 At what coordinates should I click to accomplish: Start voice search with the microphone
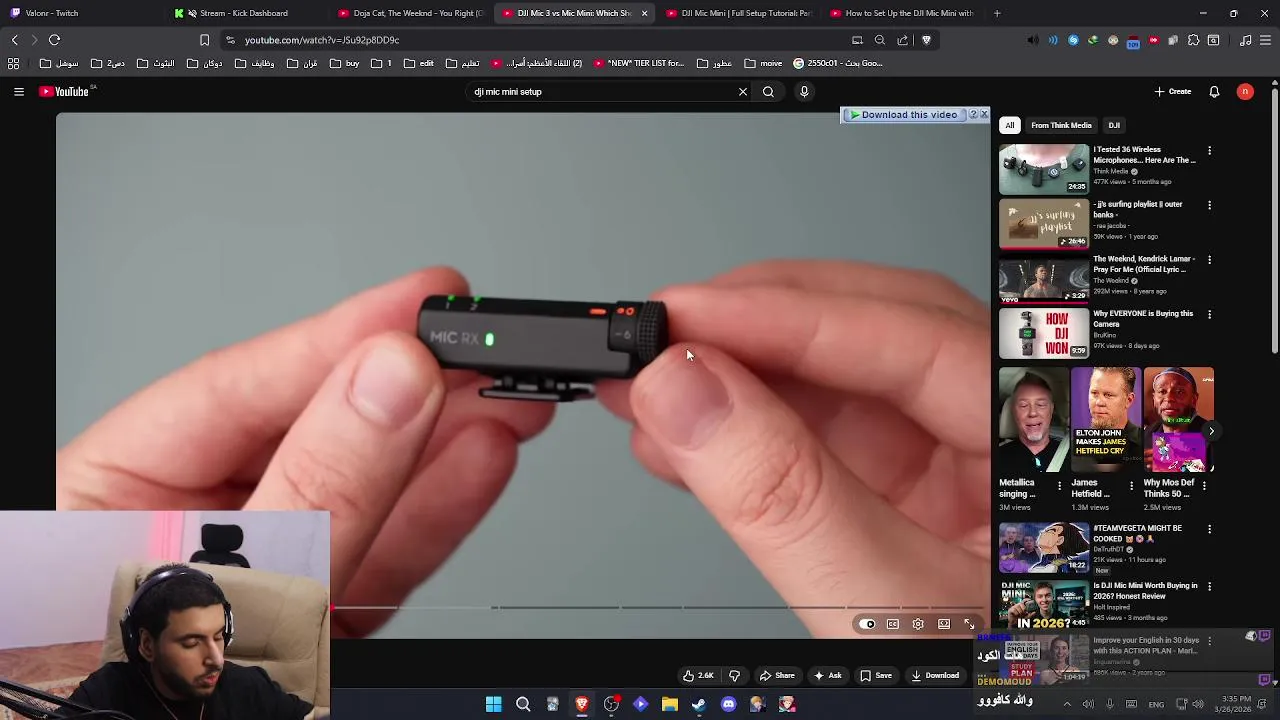tap(804, 92)
